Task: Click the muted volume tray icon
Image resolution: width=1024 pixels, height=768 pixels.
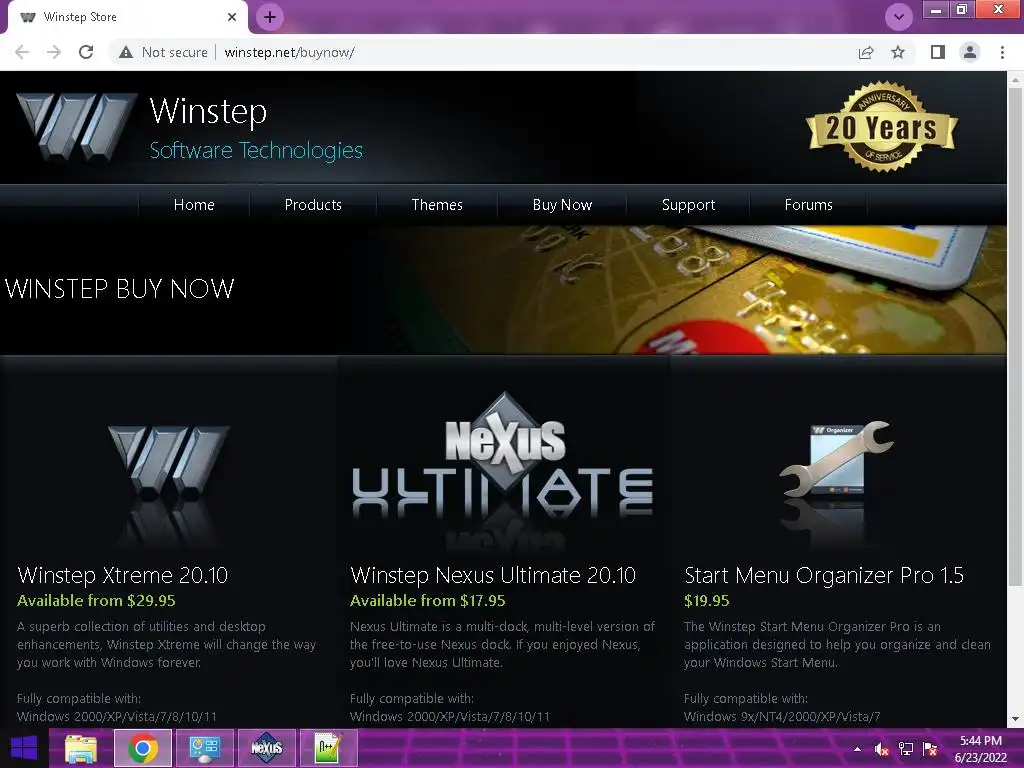Action: coord(882,749)
